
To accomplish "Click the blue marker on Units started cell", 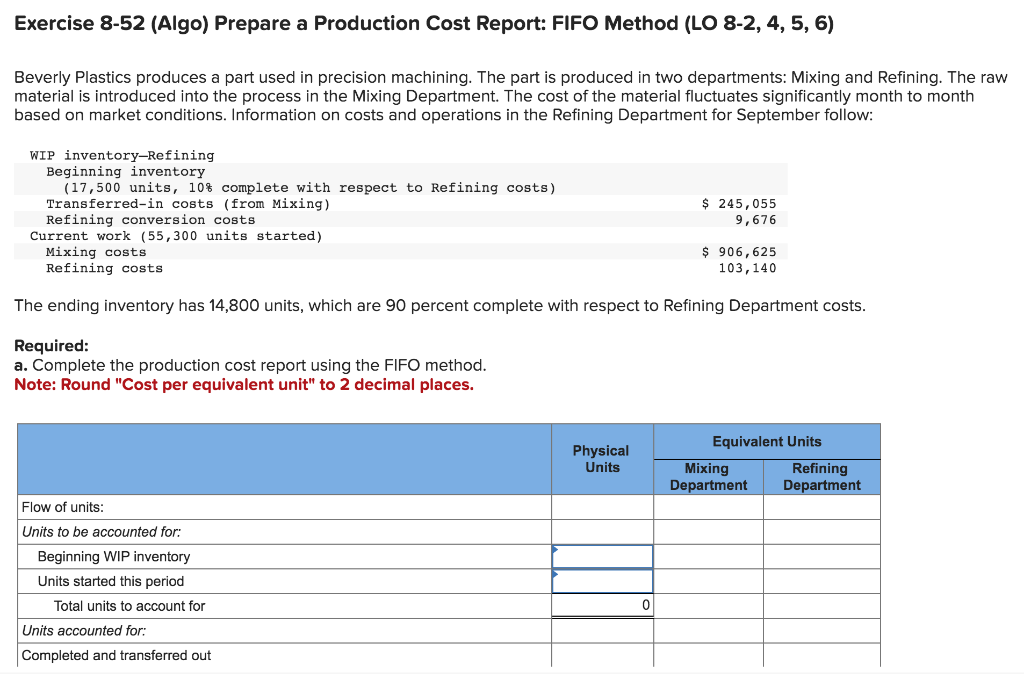I will [x=553, y=573].
